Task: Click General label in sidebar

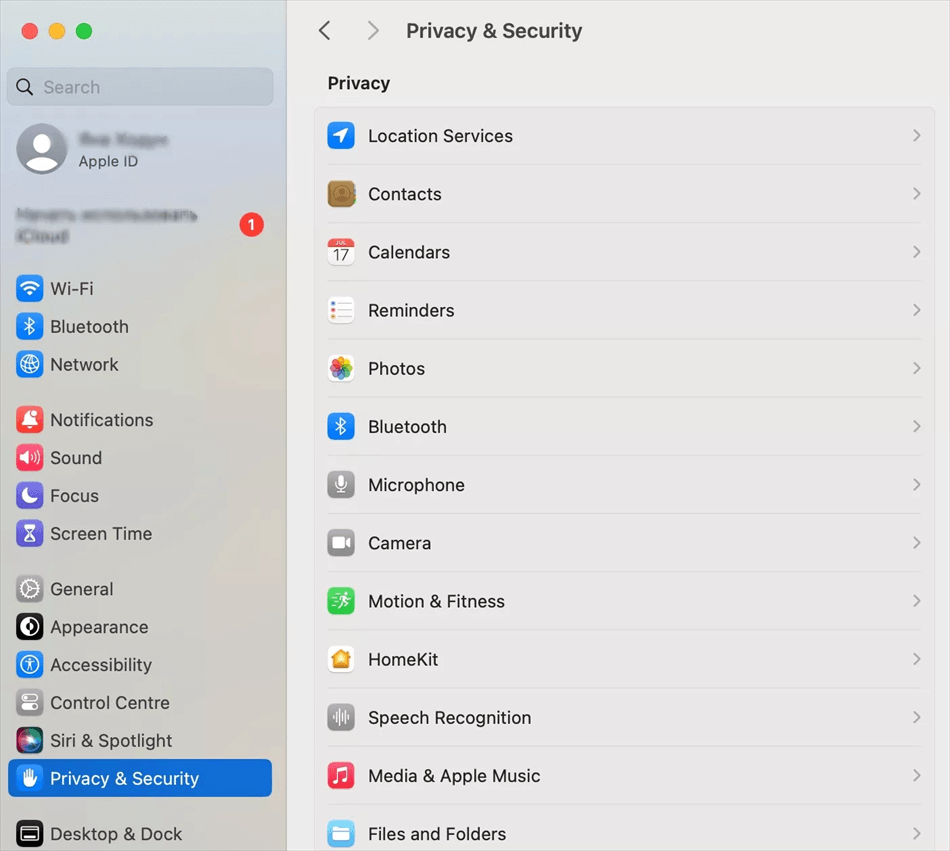Action: tap(81, 589)
